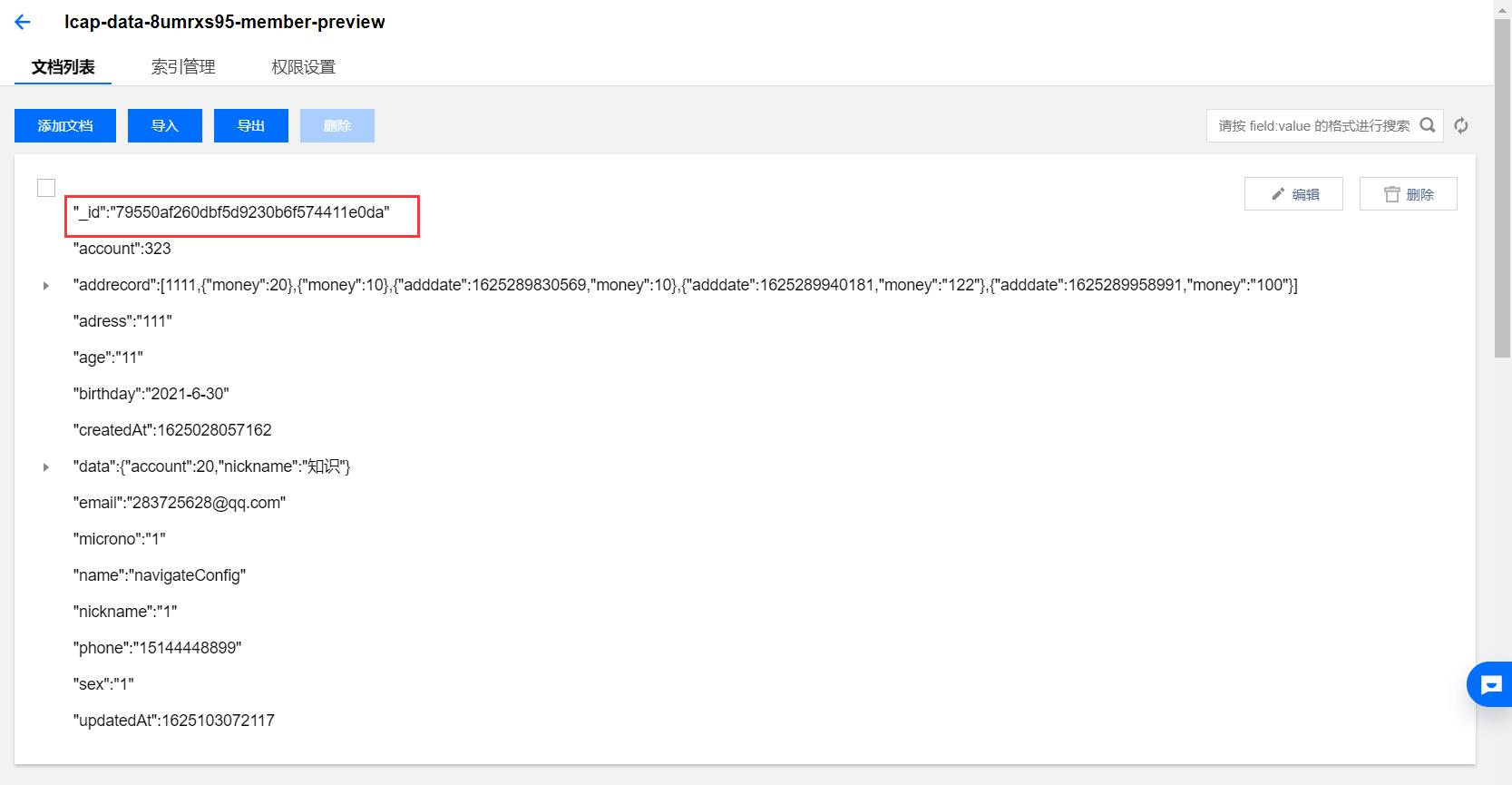This screenshot has width=1512, height=785.
Task: Select the "updatedAt":1625103072117 line
Action: [x=174, y=721]
